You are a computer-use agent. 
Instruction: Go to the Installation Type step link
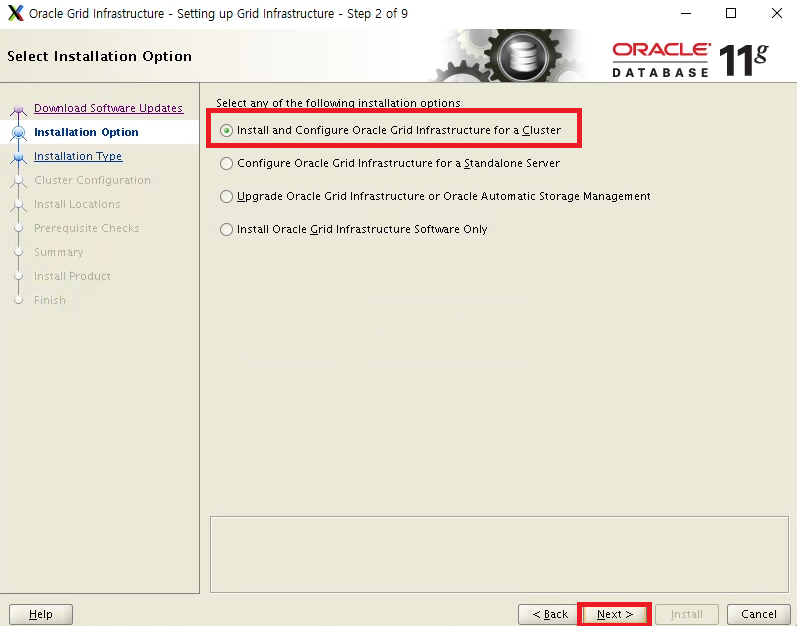78,156
